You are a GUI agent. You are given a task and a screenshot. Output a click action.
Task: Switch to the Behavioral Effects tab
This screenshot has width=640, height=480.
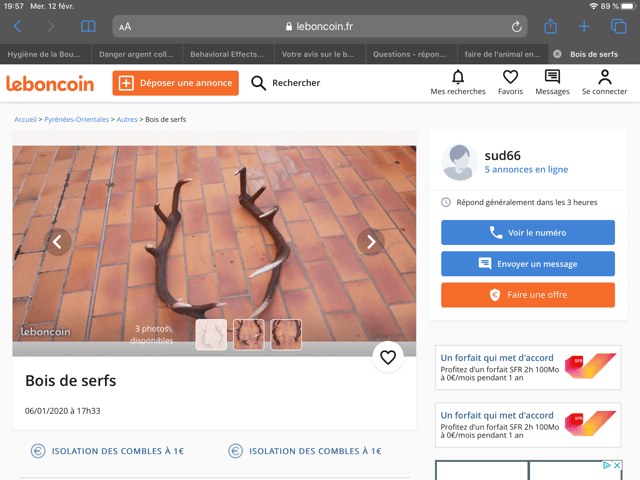tap(228, 54)
